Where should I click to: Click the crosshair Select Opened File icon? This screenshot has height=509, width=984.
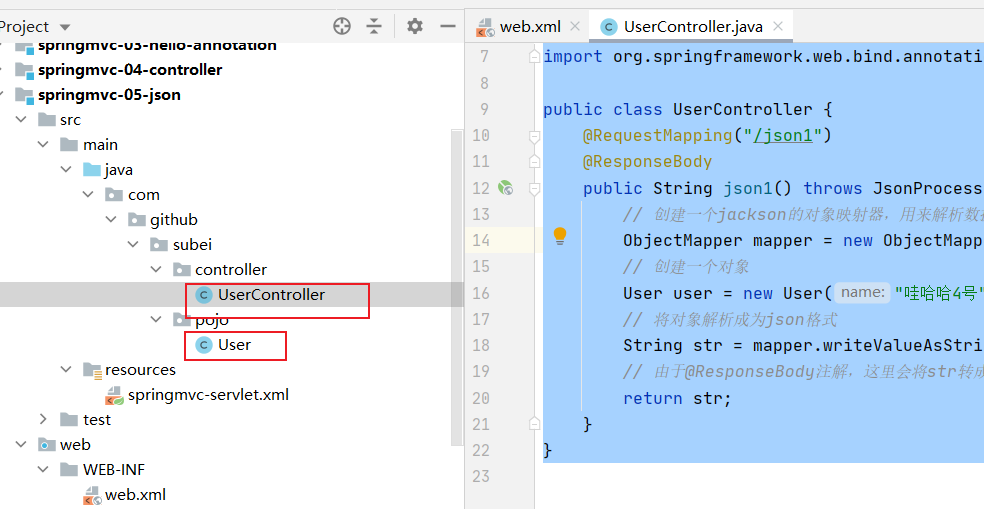342,26
